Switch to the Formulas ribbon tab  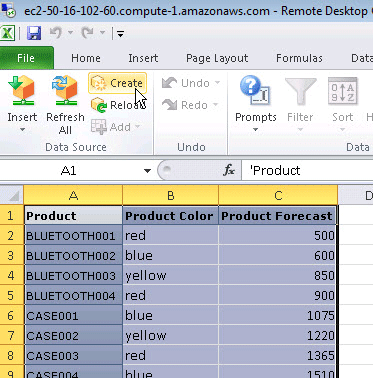[x=299, y=58]
